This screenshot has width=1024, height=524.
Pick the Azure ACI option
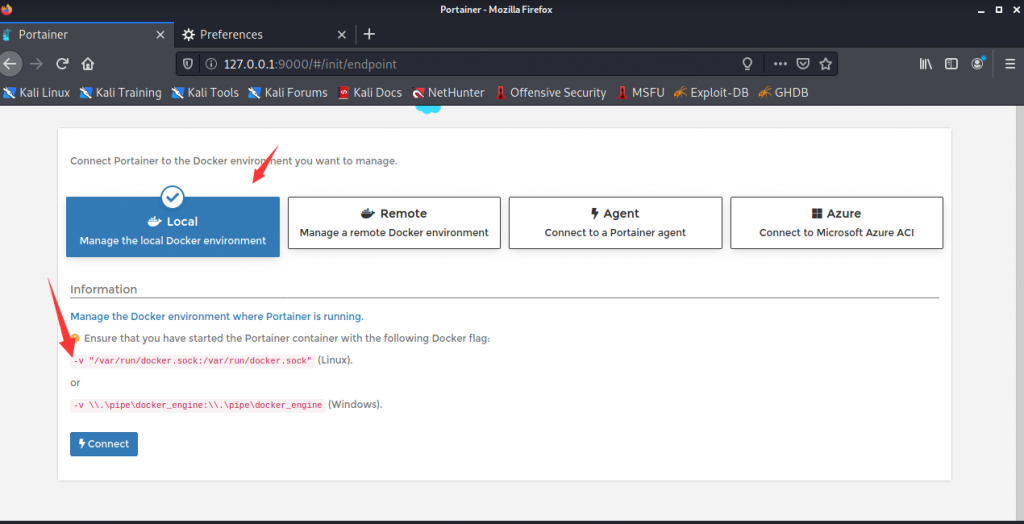point(837,223)
